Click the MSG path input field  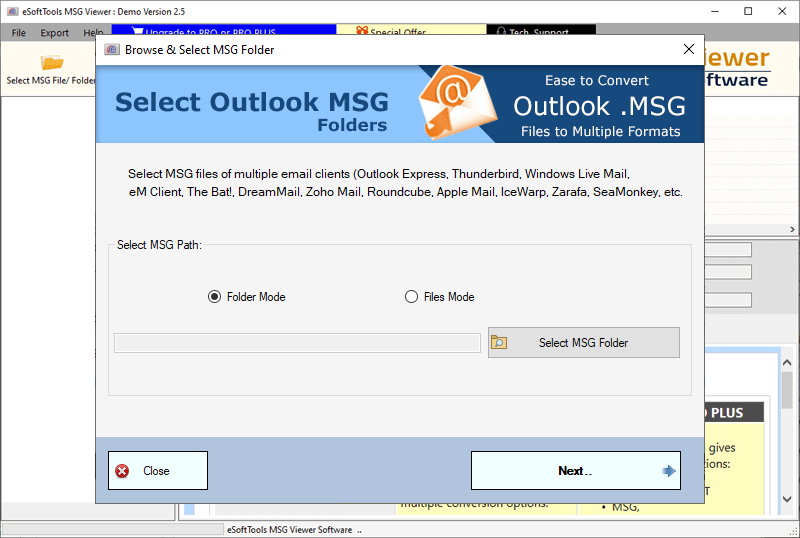(x=297, y=343)
